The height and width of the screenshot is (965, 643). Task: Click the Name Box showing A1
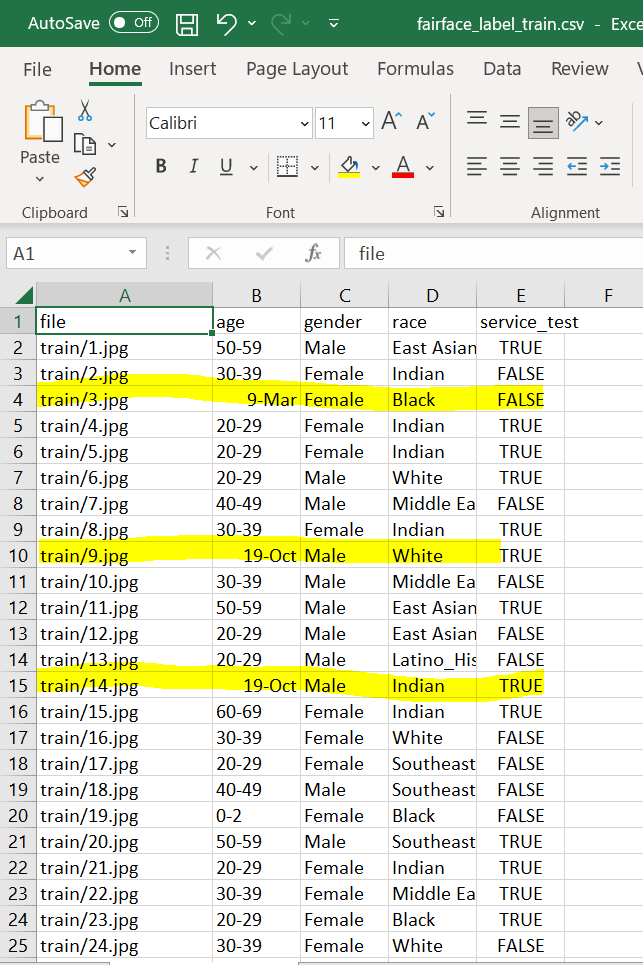click(65, 253)
